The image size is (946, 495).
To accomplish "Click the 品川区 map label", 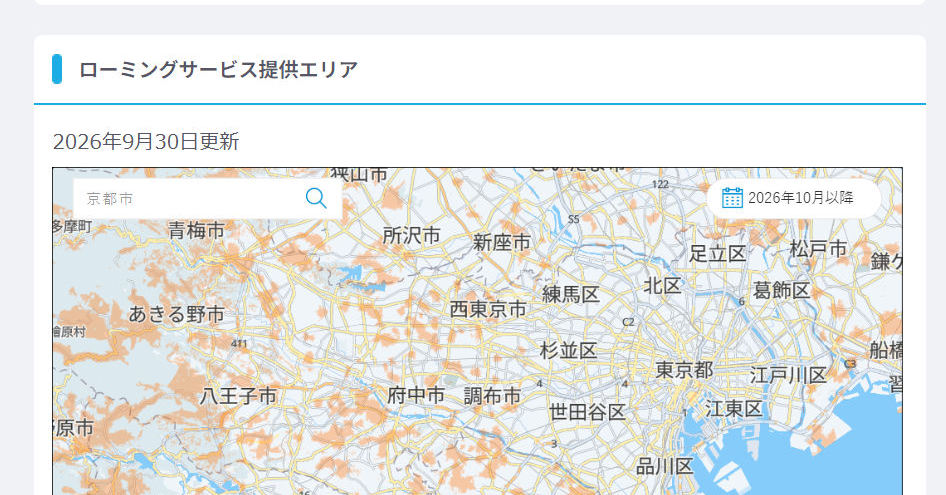I will click(664, 466).
